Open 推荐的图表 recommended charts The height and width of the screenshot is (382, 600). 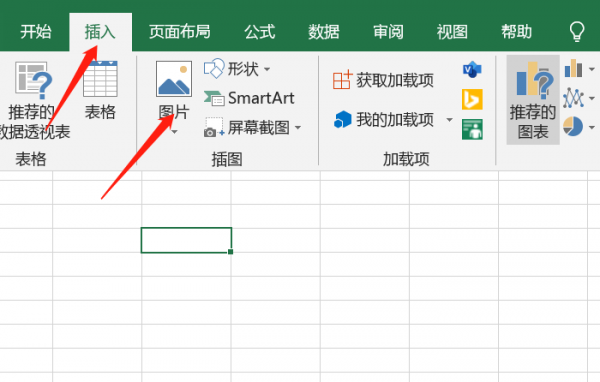[x=533, y=100]
